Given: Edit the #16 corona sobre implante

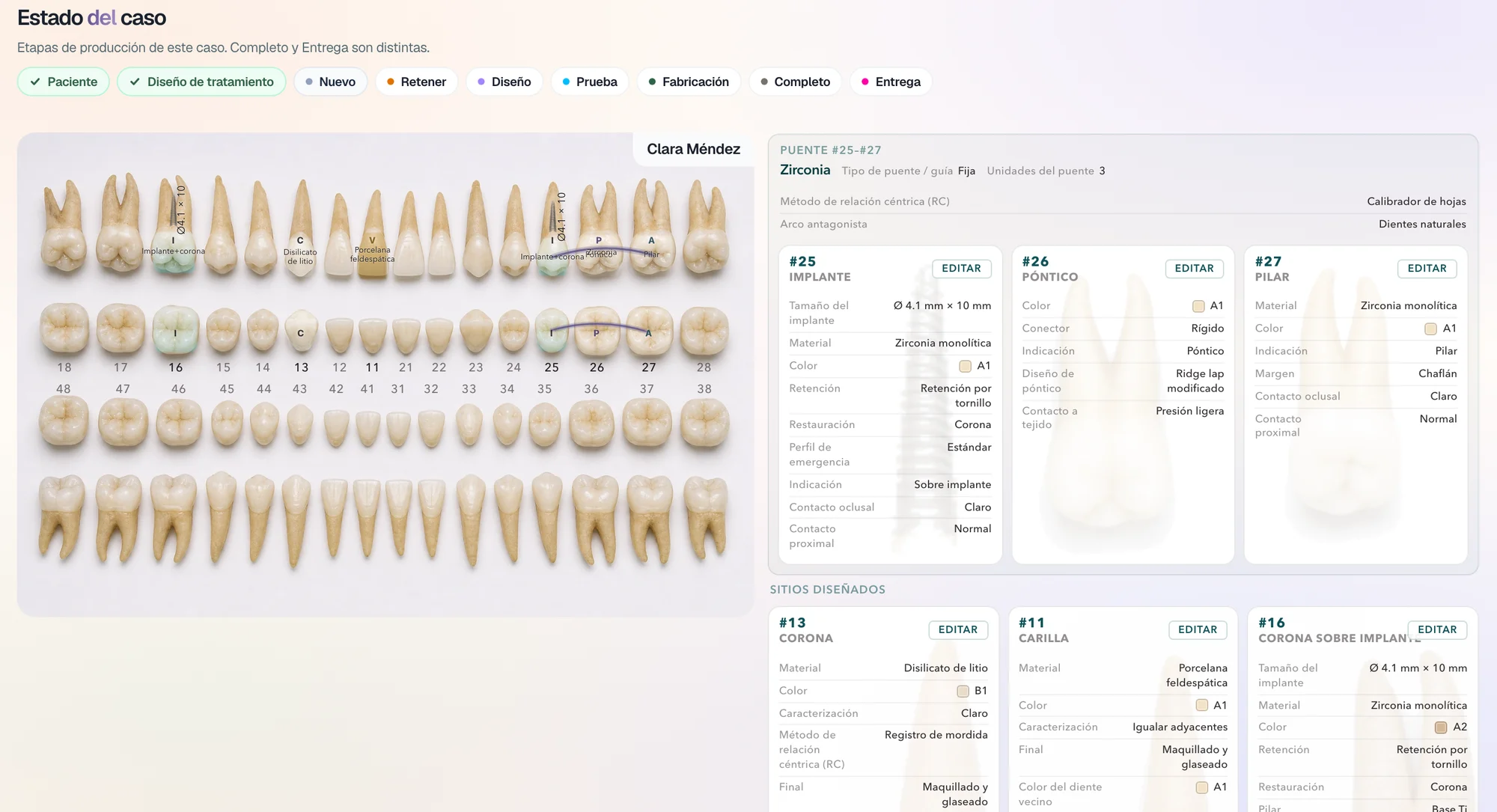Looking at the screenshot, I should pos(1437,630).
